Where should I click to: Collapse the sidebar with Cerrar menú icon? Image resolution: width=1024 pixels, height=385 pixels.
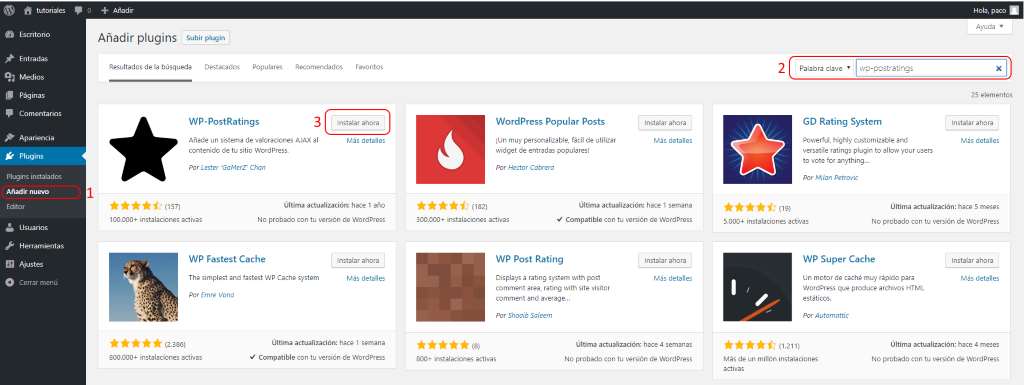9,283
